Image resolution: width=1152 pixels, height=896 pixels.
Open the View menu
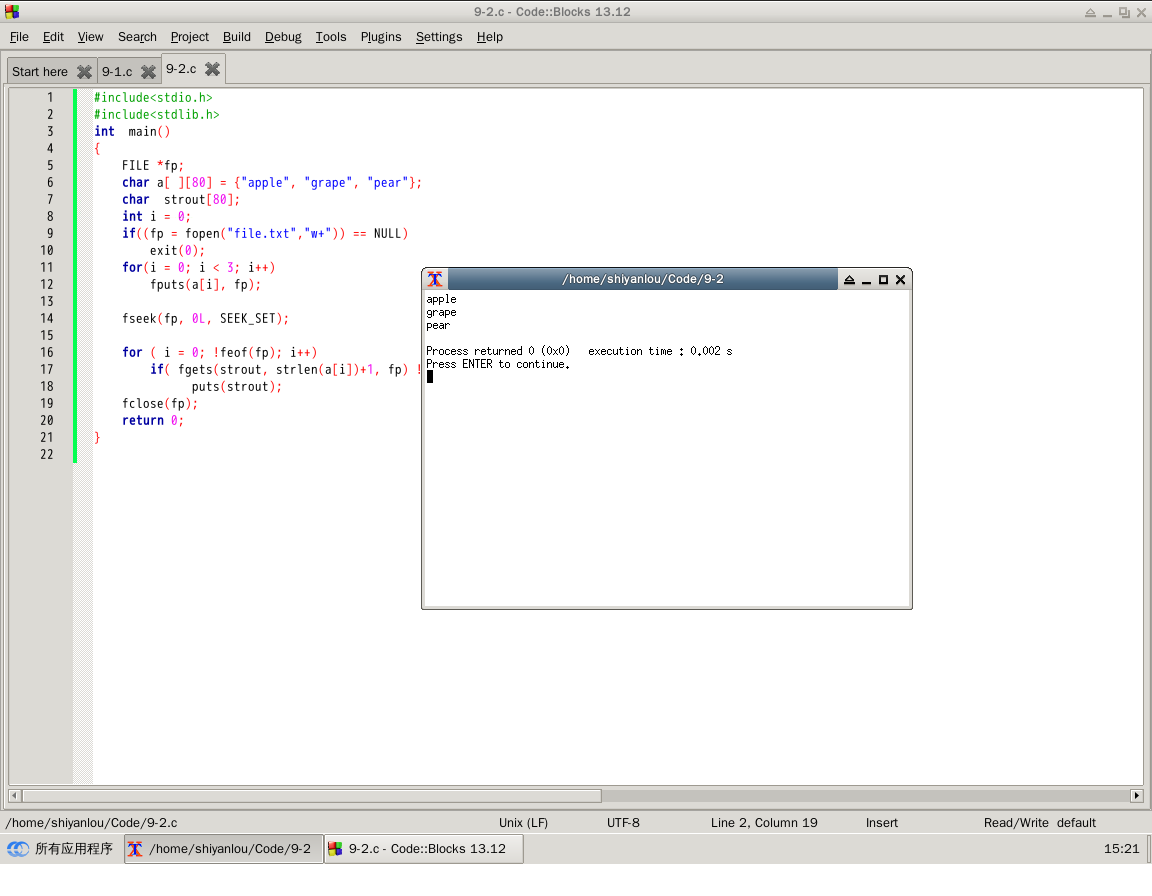click(90, 37)
